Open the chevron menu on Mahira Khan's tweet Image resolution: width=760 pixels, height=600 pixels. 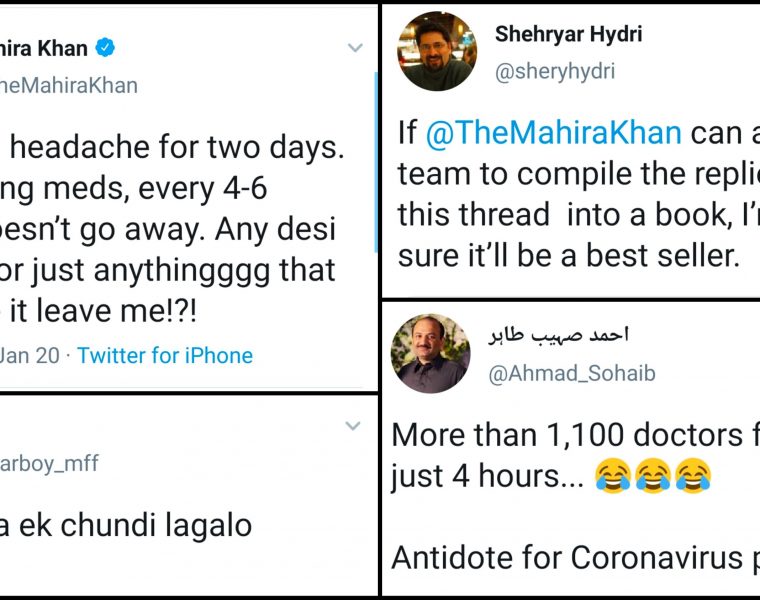pos(354,48)
